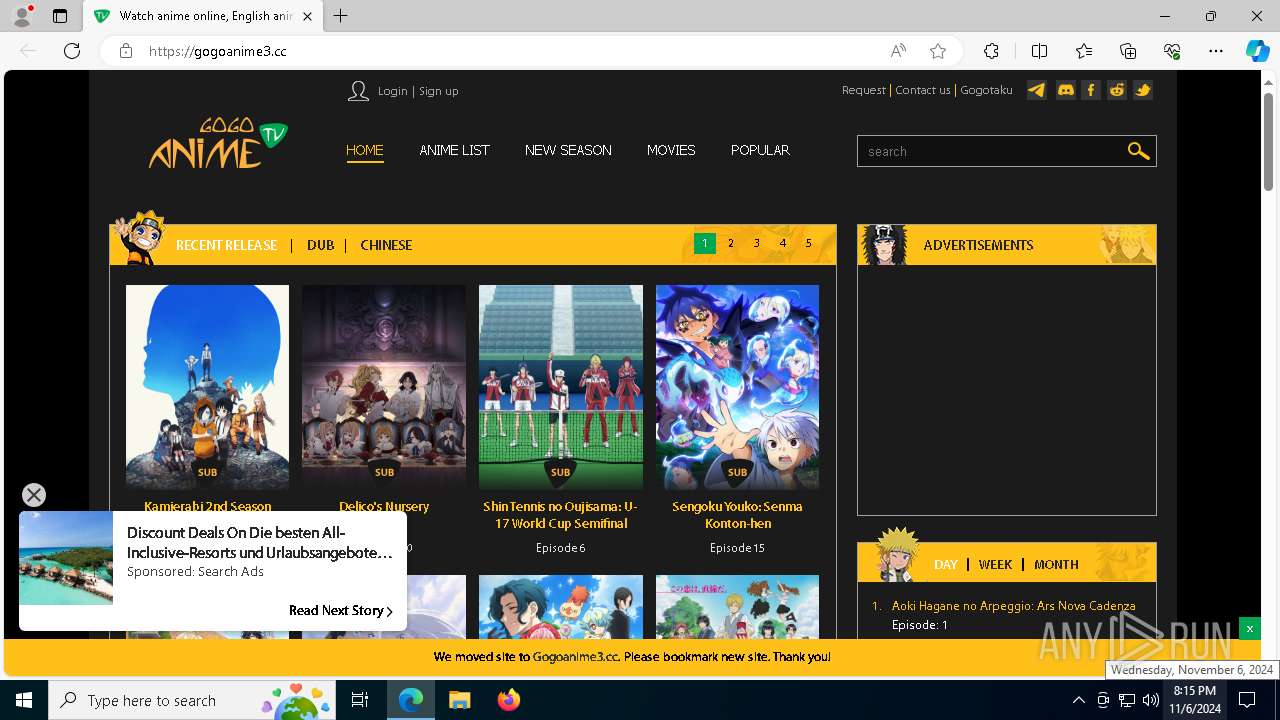Open Kamierabi 2nd Season thumbnail
Viewport: 1280px width, 720px height.
(207, 387)
